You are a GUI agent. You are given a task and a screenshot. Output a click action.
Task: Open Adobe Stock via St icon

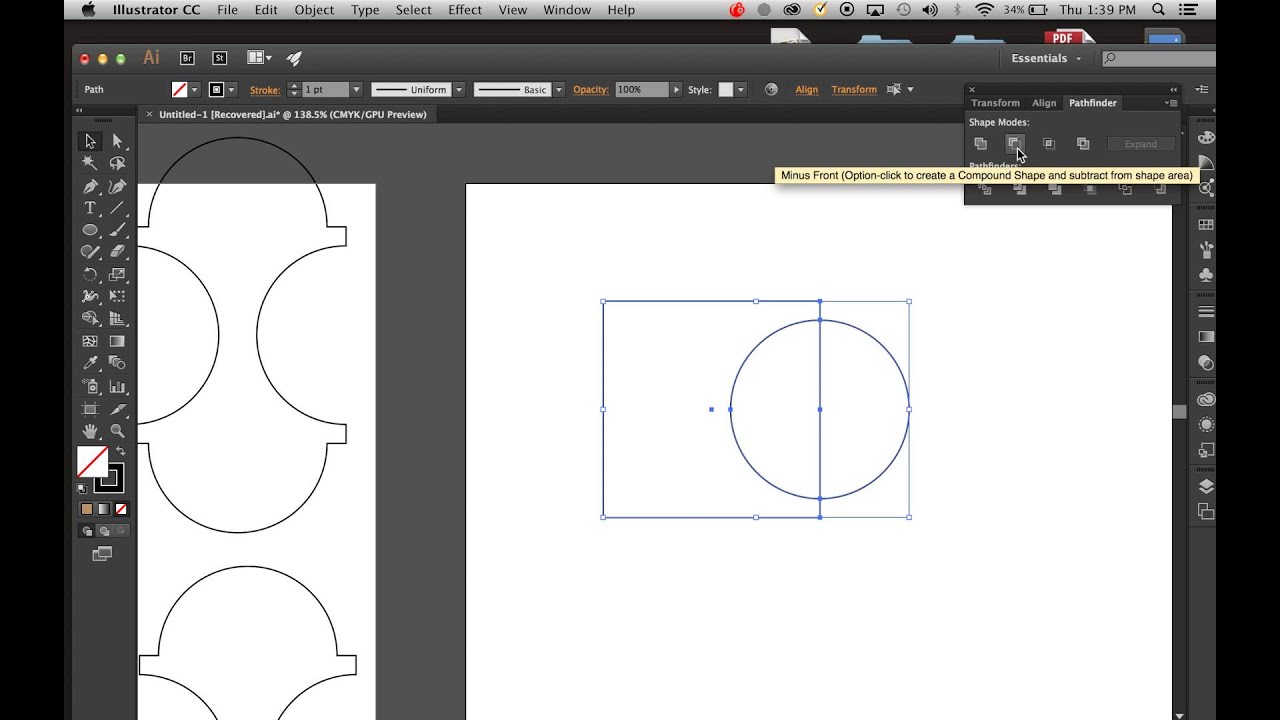click(x=220, y=58)
